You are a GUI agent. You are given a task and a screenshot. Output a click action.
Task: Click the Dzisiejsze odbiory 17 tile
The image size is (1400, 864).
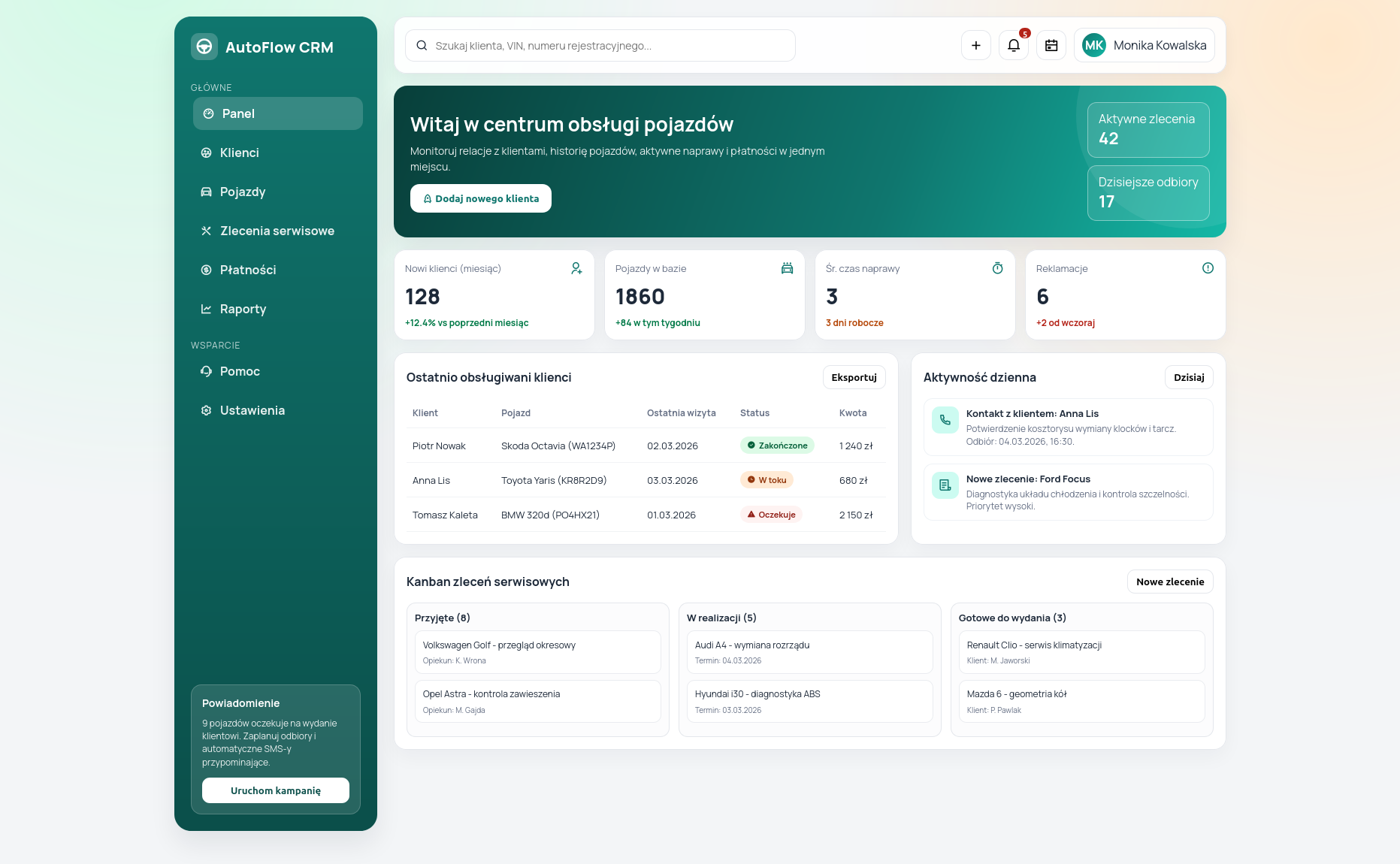pyautogui.click(x=1148, y=193)
